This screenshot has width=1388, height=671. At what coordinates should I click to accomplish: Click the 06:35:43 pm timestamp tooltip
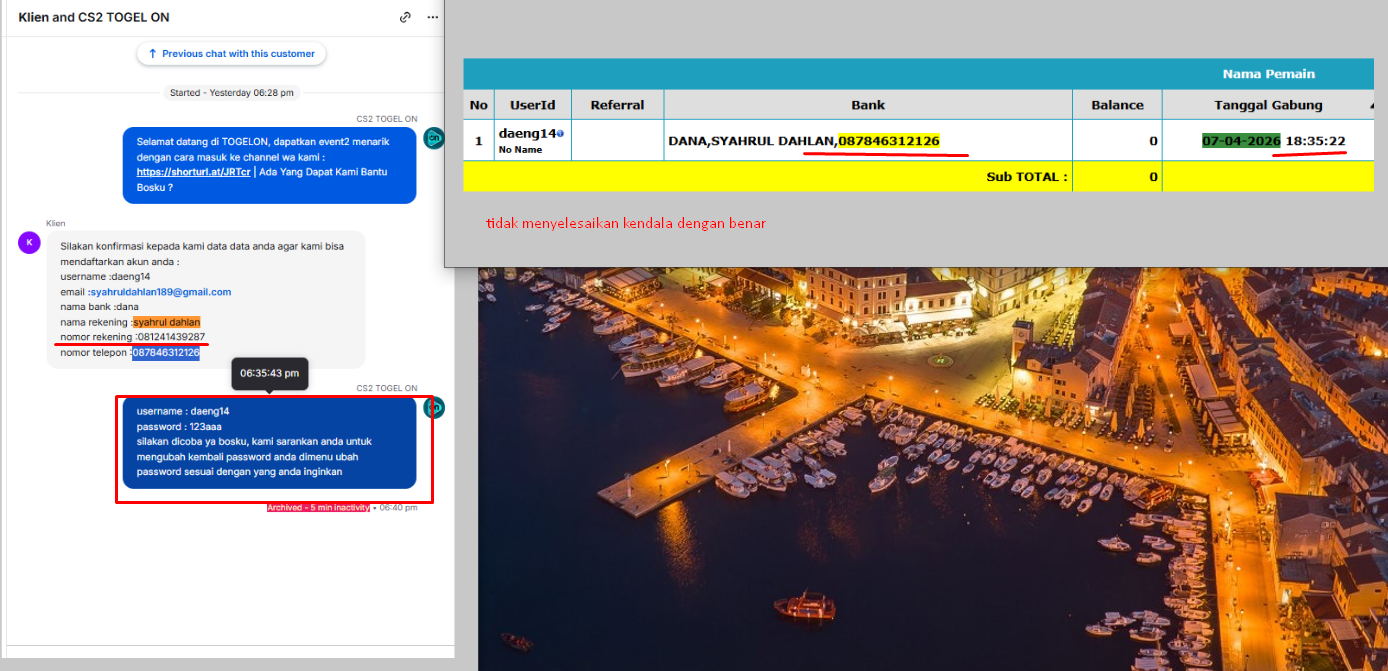(269, 373)
